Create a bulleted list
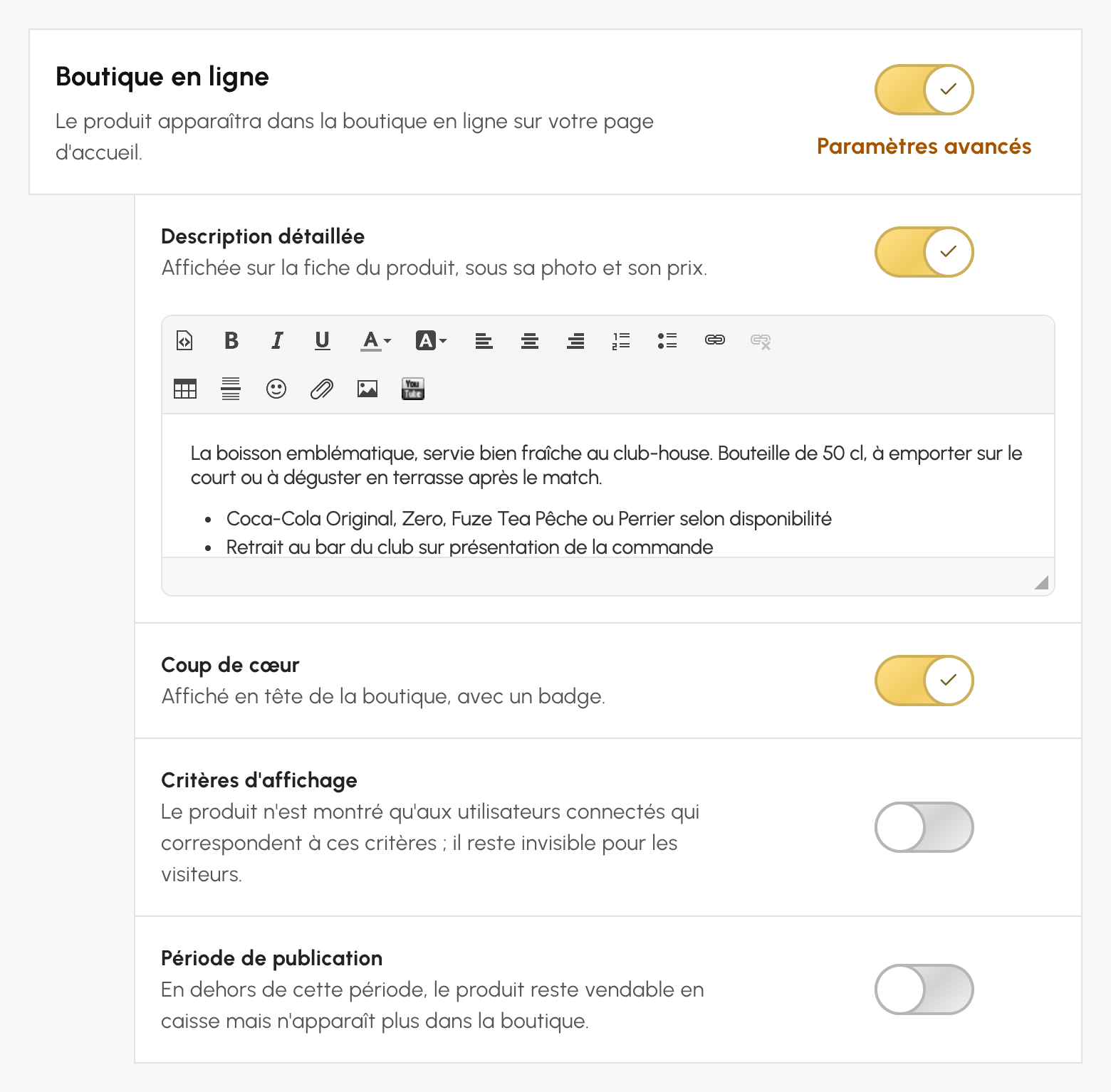 [x=667, y=341]
